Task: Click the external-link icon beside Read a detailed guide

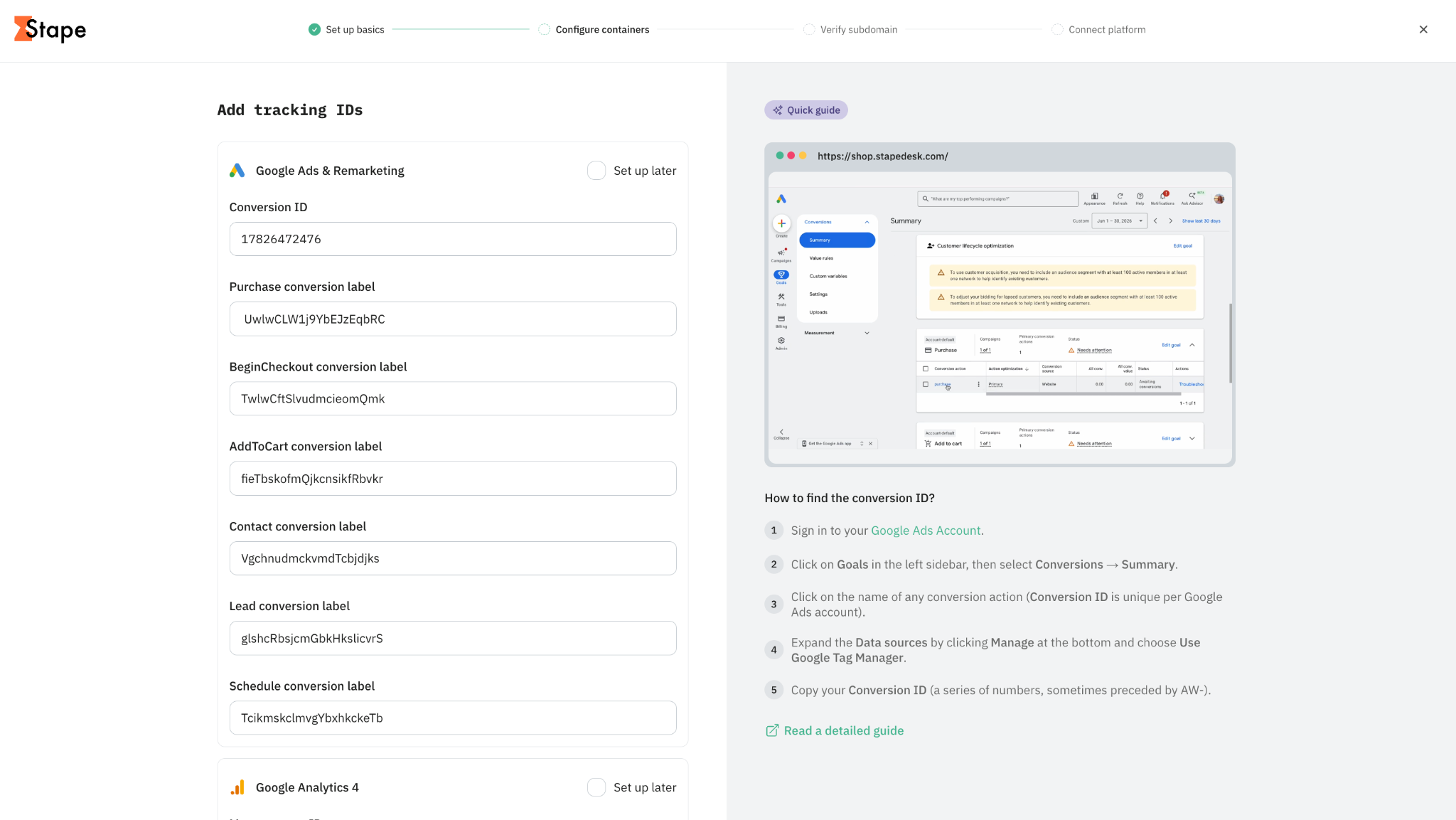Action: pyautogui.click(x=772, y=730)
